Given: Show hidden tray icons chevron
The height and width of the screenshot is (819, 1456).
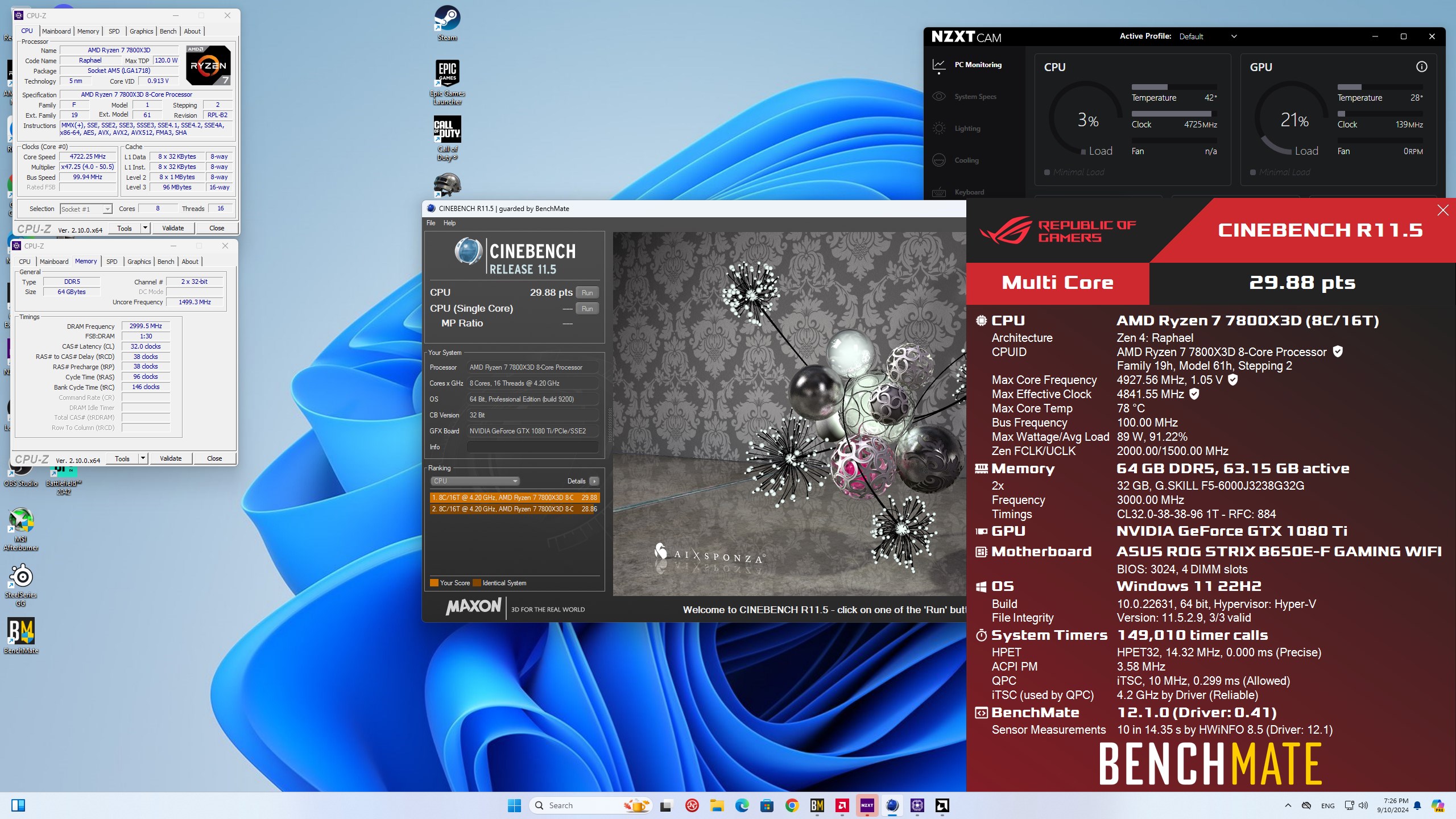Looking at the screenshot, I should pyautogui.click(x=1288, y=805).
